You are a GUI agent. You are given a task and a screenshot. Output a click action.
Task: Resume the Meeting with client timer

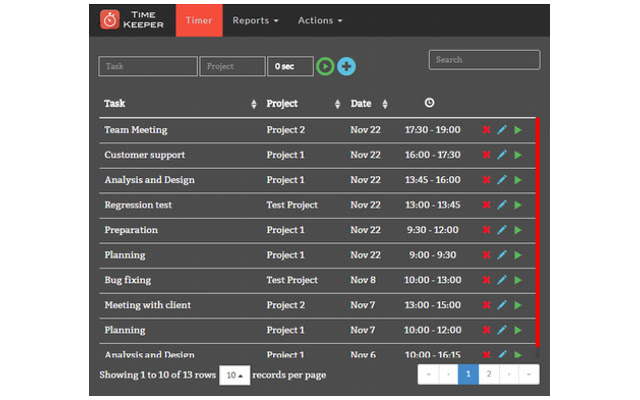point(518,305)
